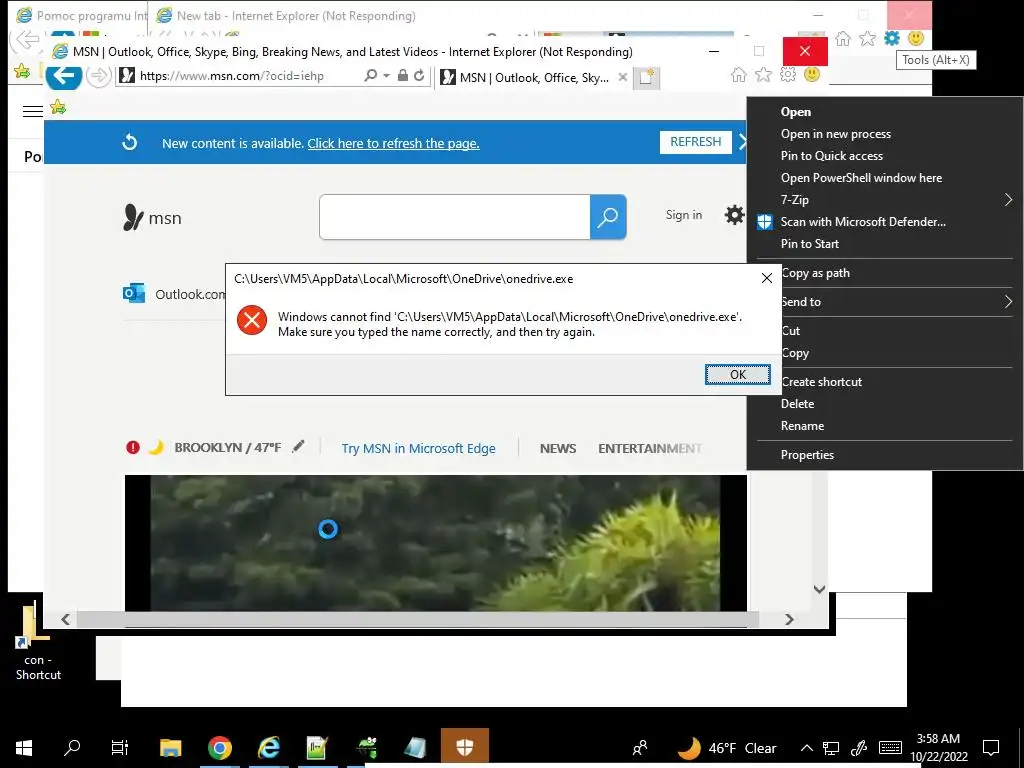Screen dimensions: 1024x768
Task: Open favorites star in MSN window
Action: (x=763, y=74)
